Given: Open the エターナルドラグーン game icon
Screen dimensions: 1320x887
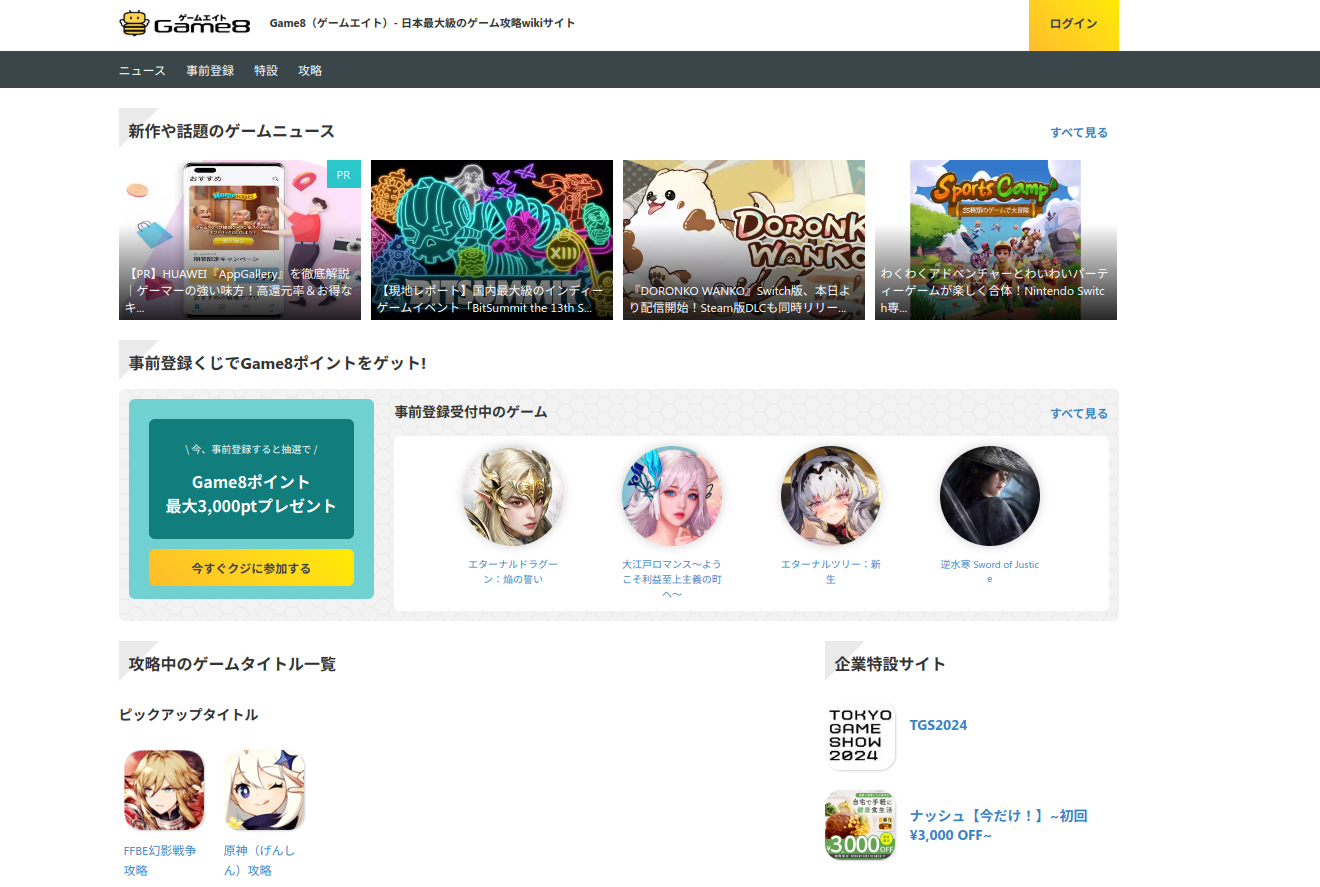Looking at the screenshot, I should (x=512, y=496).
